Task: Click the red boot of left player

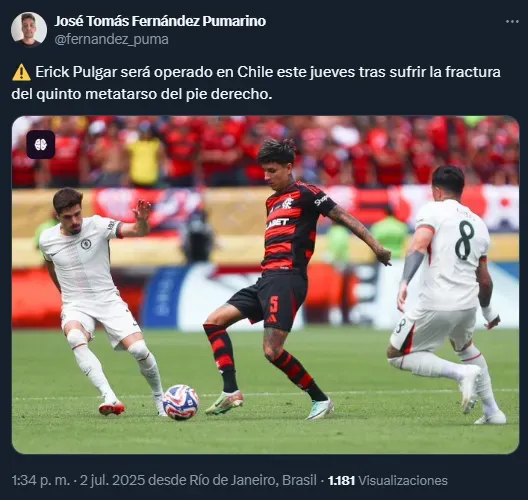Action: pos(111,408)
